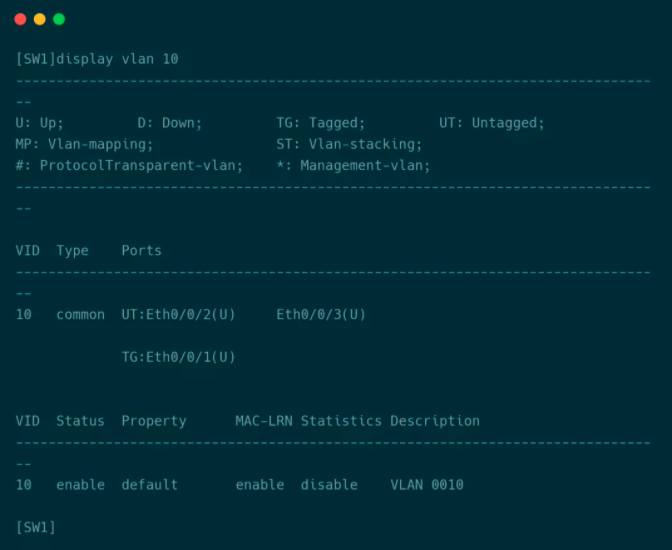Click the UT:Eth0/0/2(U) port entry

pos(178,314)
